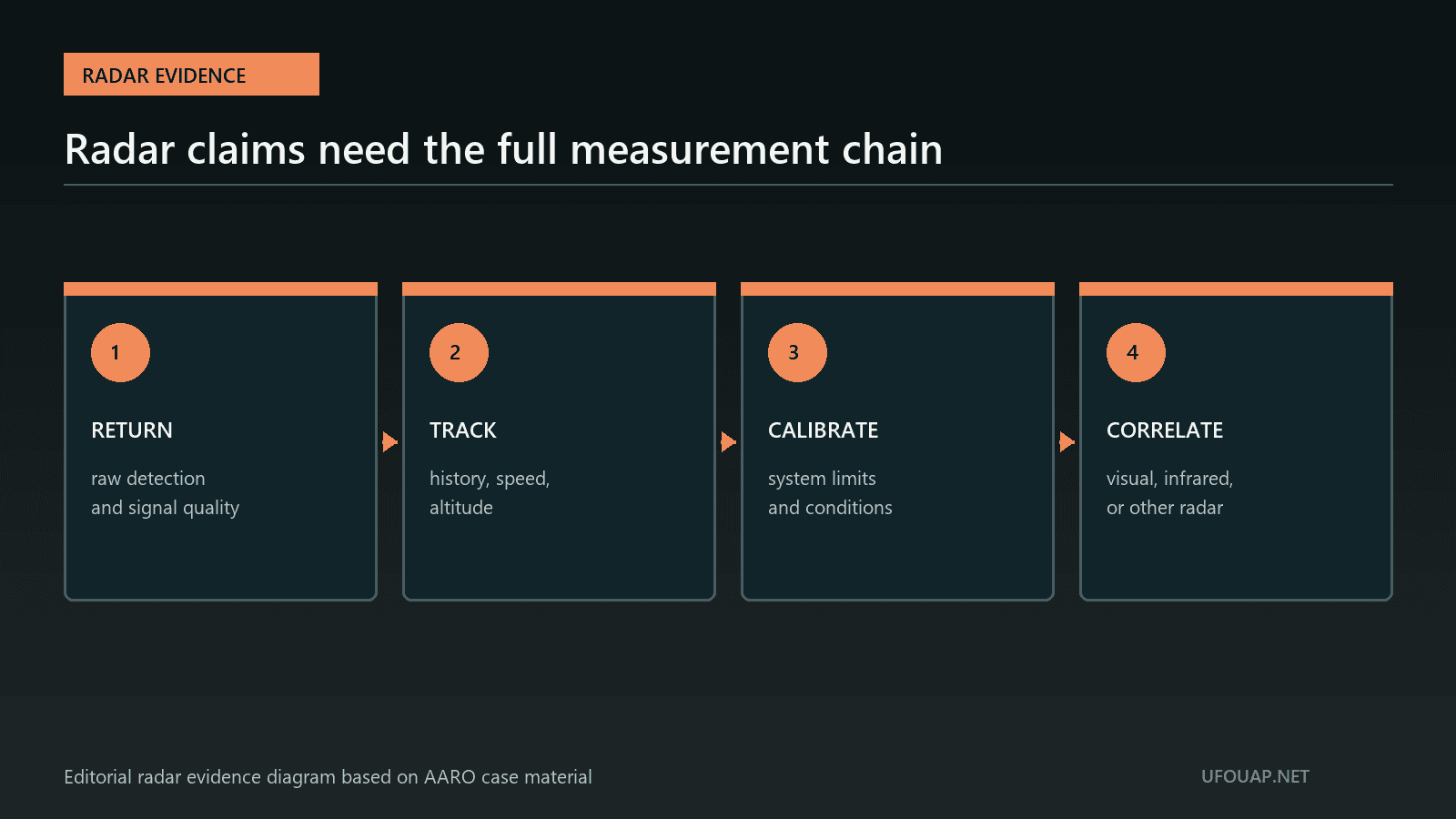Click the editorial AARO case material caption
This screenshot has width=1456, height=819.
pyautogui.click(x=328, y=777)
